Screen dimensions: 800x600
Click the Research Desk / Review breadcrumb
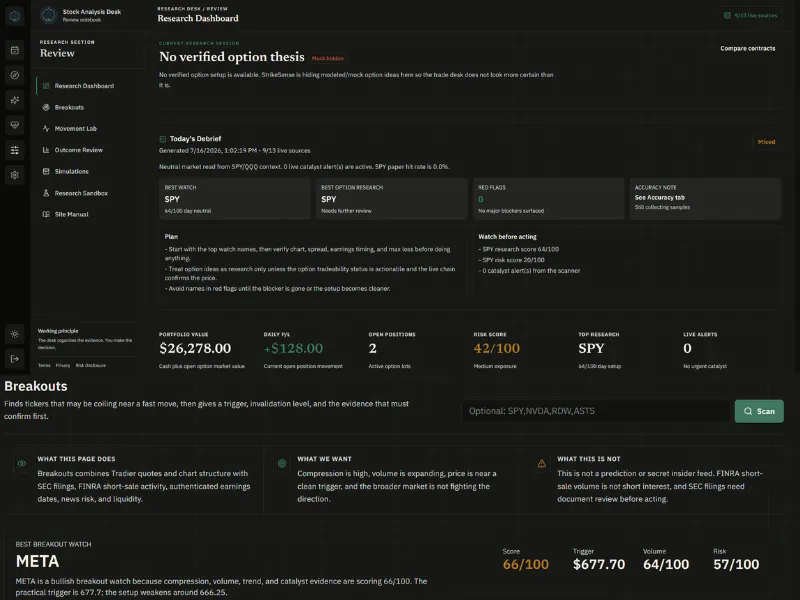[192, 9]
